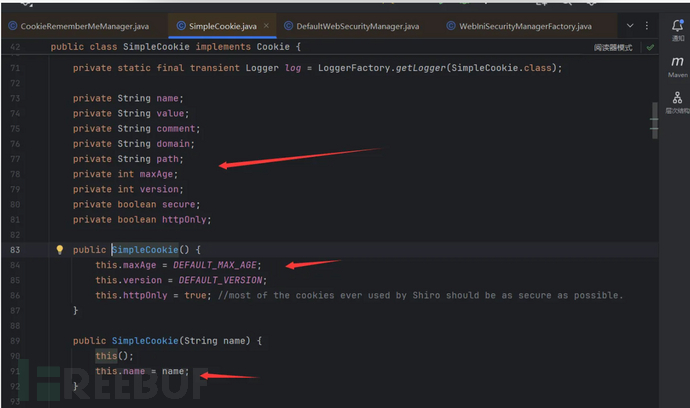690x408 pixels.
Task: Click the green inspection checkmark icon
Action: (651, 47)
